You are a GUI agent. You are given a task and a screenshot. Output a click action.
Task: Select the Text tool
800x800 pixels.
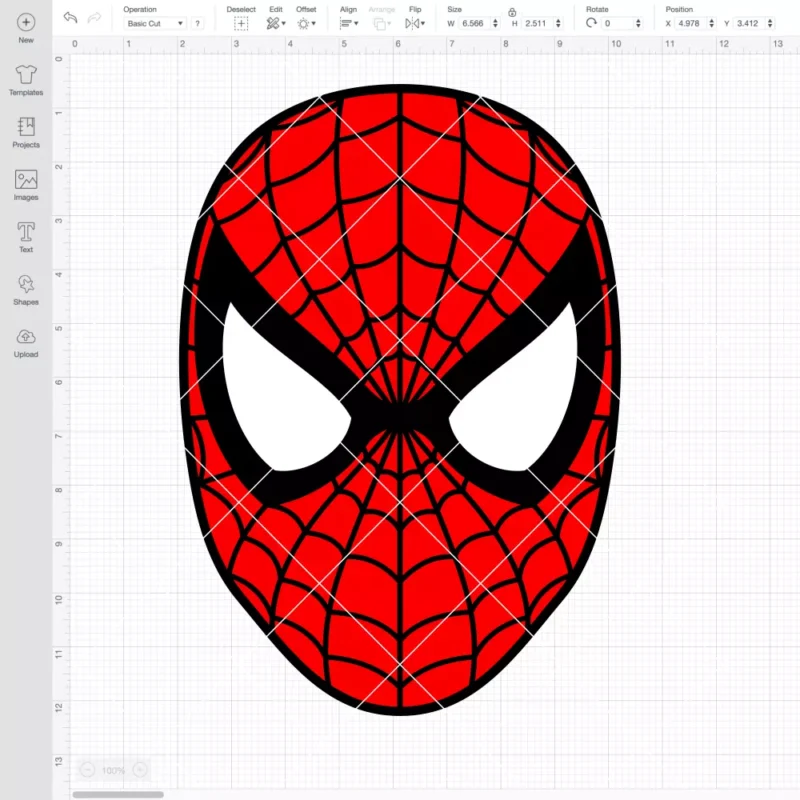[26, 232]
